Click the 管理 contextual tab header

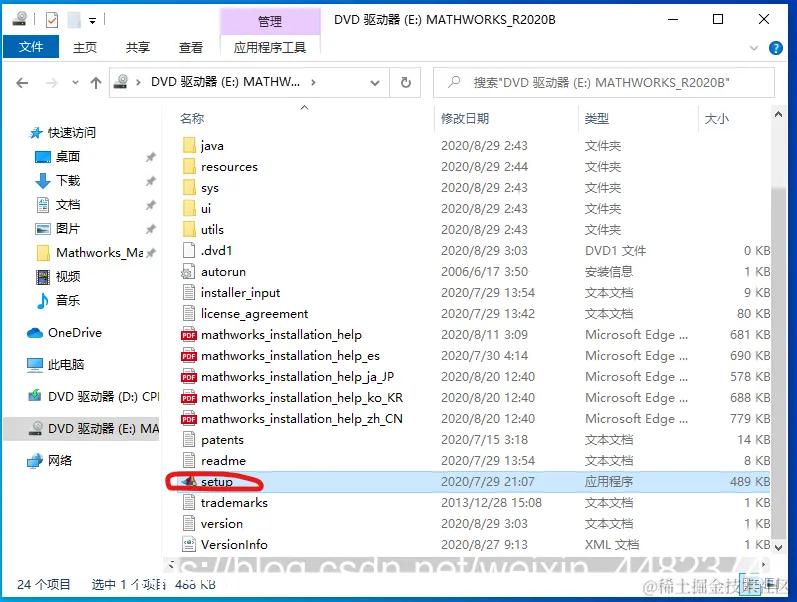coord(270,21)
